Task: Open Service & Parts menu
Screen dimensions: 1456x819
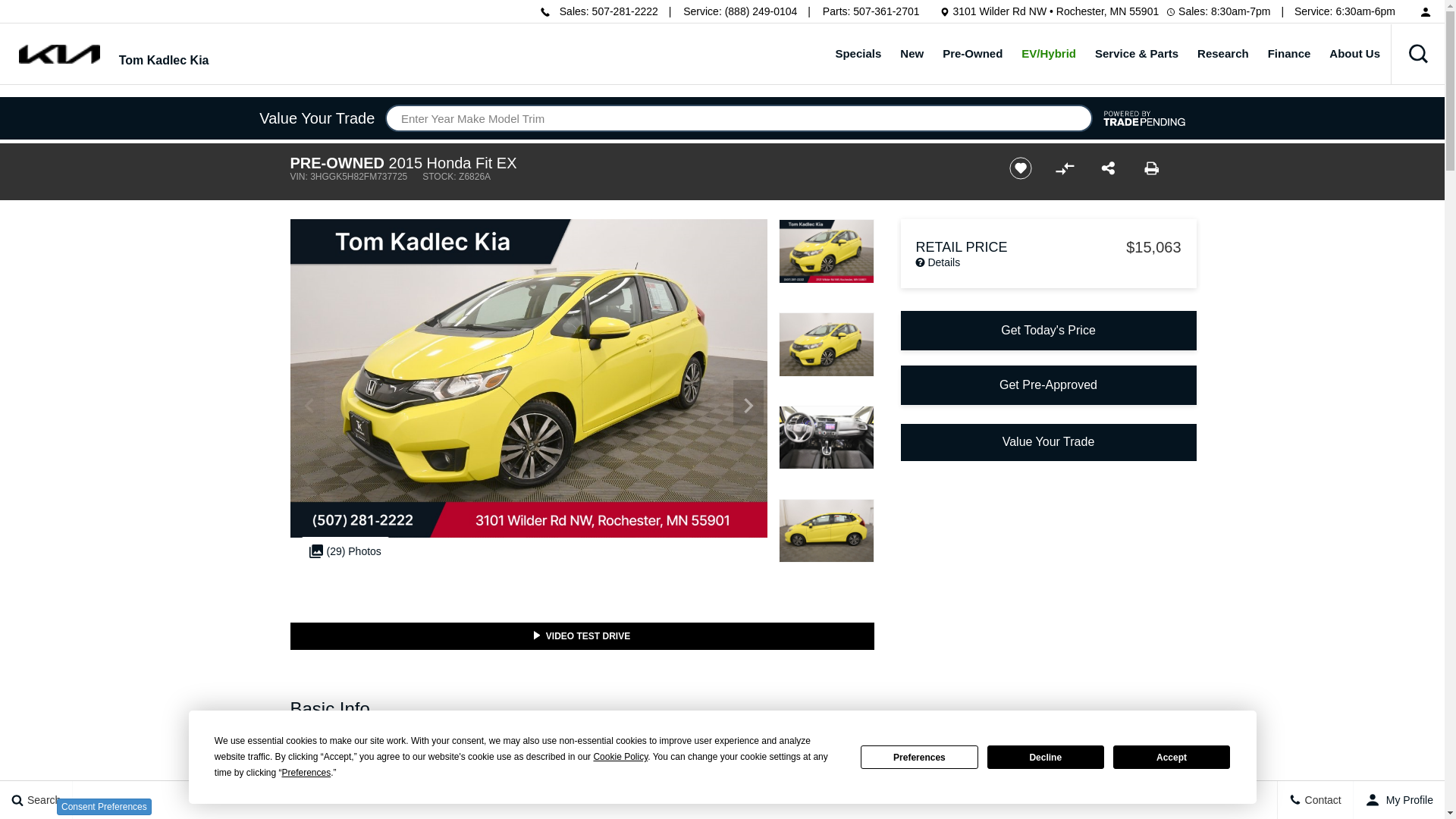Action: 1136,54
